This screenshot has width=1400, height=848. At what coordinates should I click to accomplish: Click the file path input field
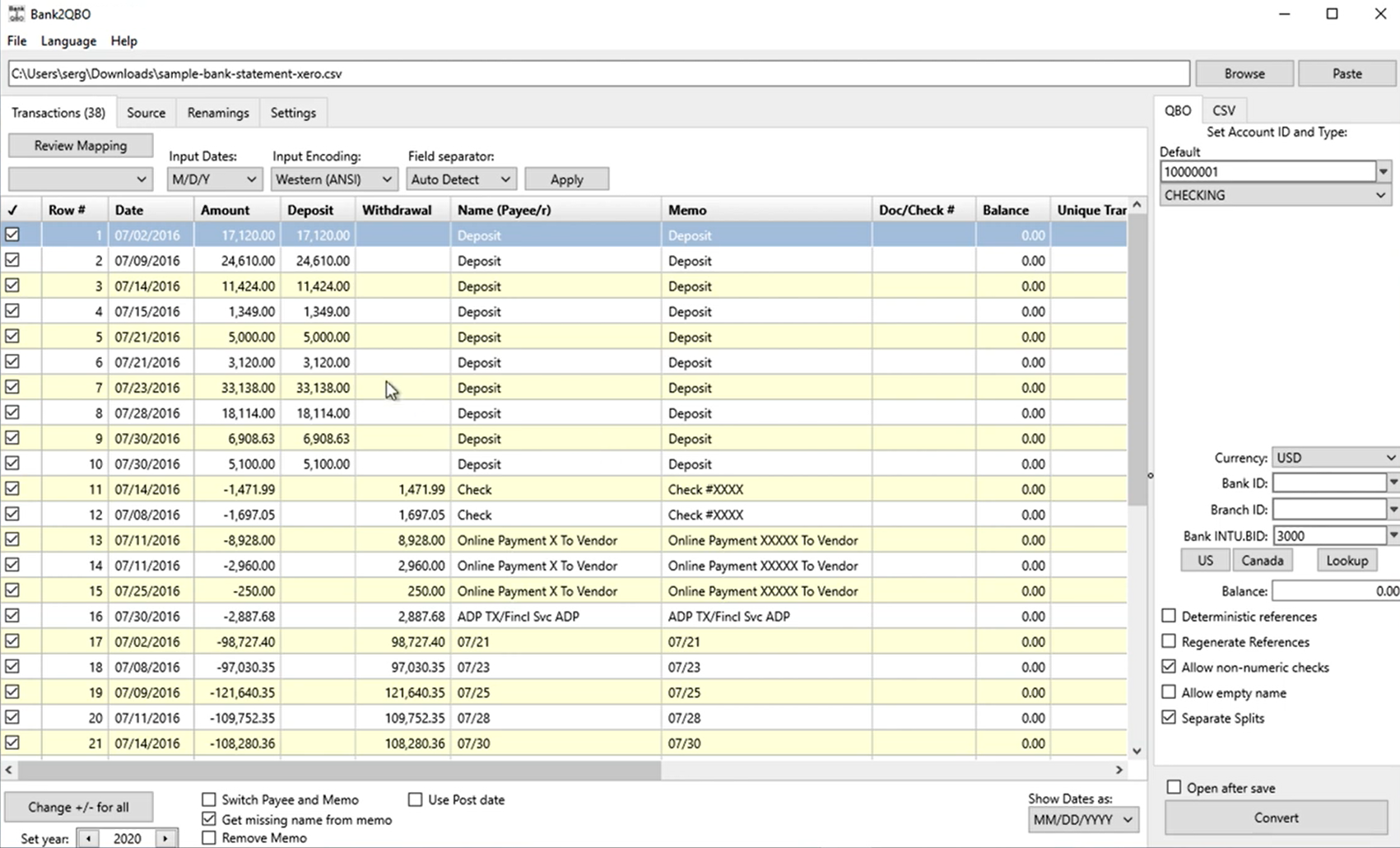tap(598, 73)
